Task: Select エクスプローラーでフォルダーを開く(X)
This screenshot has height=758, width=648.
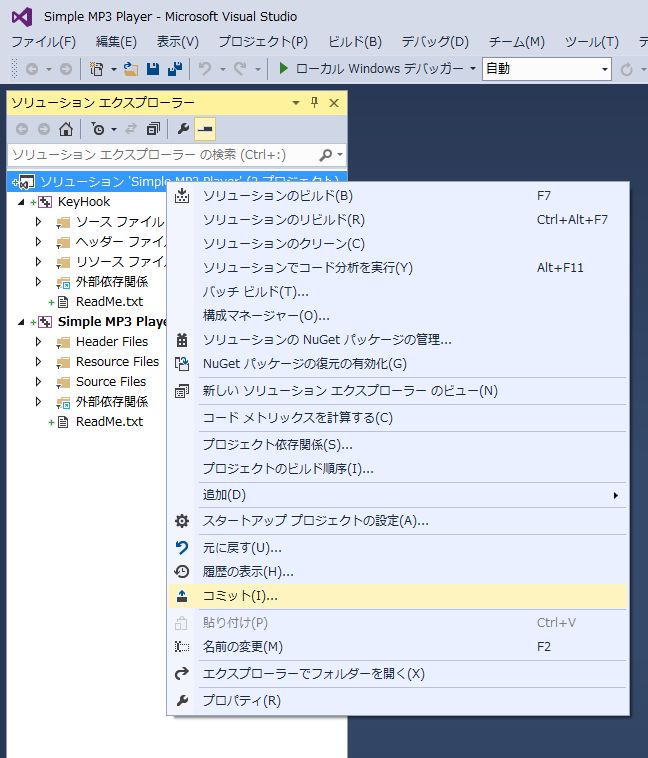Action: tap(398, 674)
